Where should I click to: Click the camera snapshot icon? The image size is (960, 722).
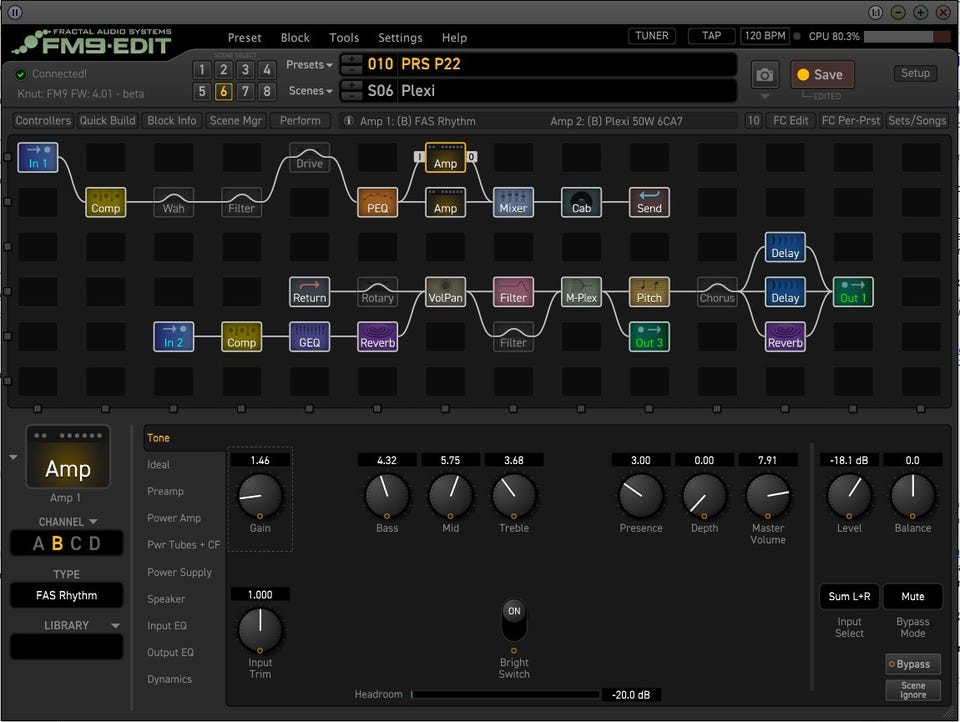pos(765,75)
